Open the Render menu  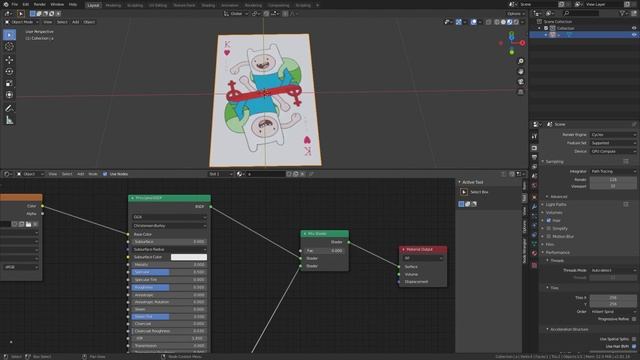[x=40, y=4]
